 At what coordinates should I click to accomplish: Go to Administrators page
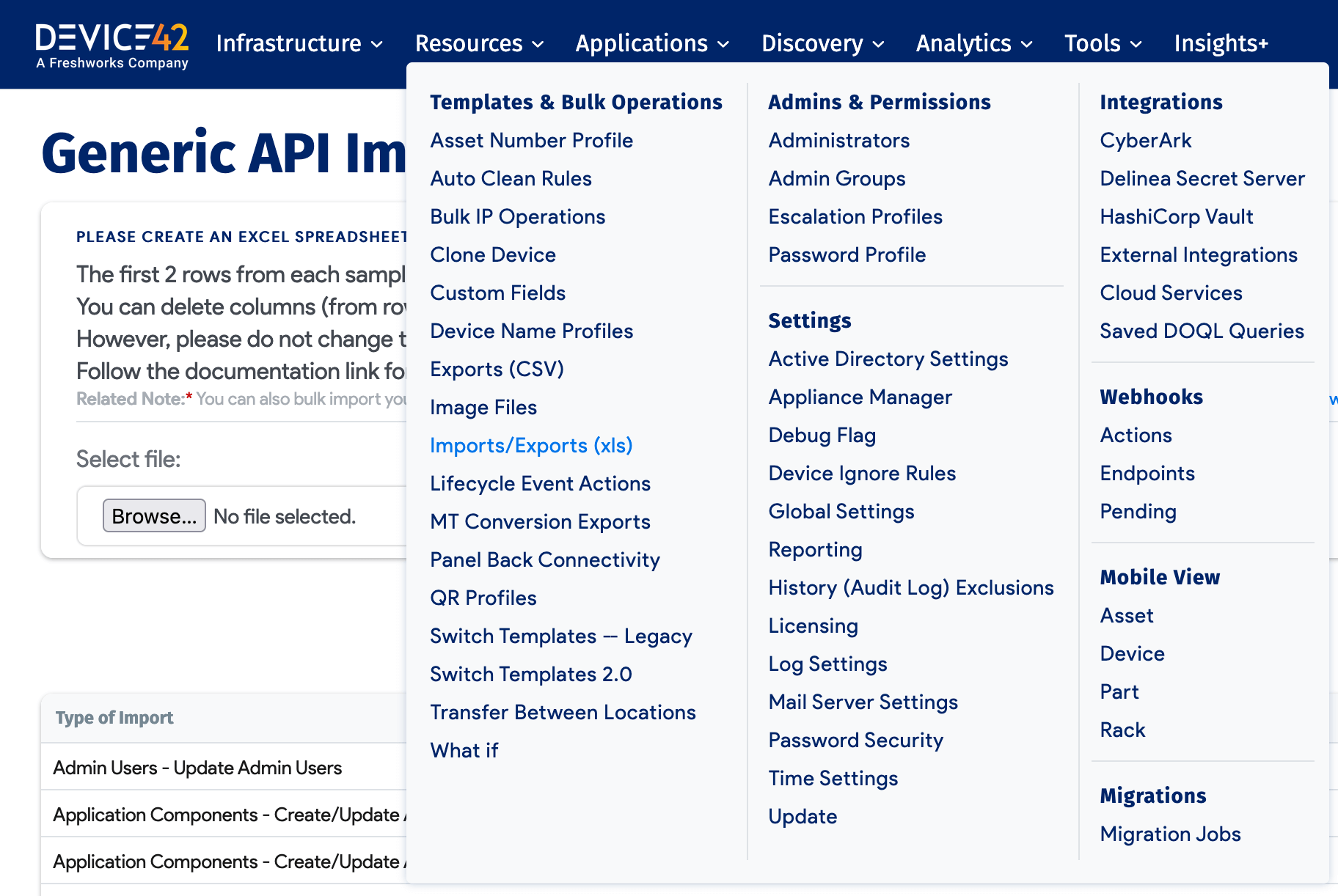(838, 141)
